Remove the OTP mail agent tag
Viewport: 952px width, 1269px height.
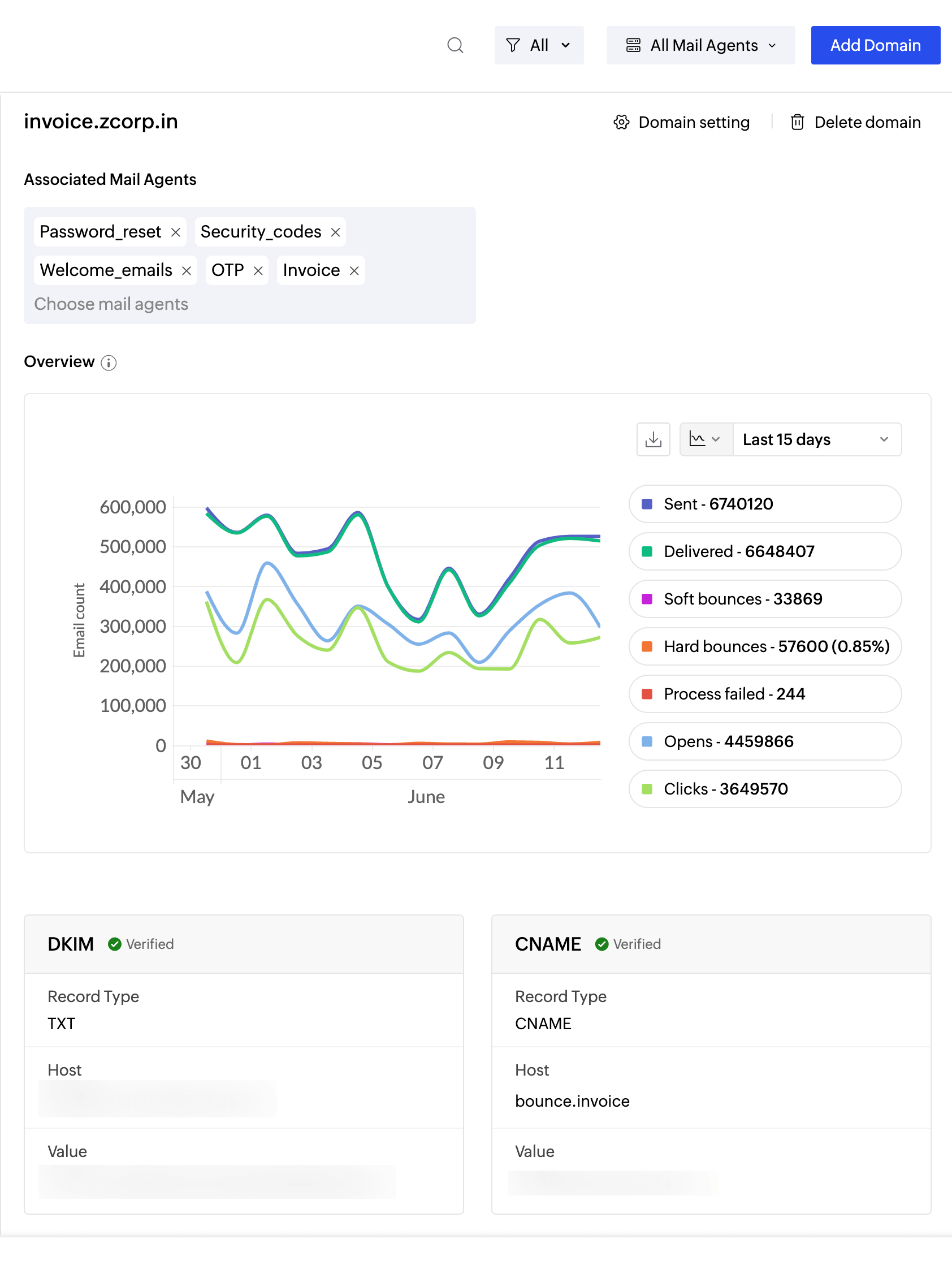pyautogui.click(x=258, y=271)
